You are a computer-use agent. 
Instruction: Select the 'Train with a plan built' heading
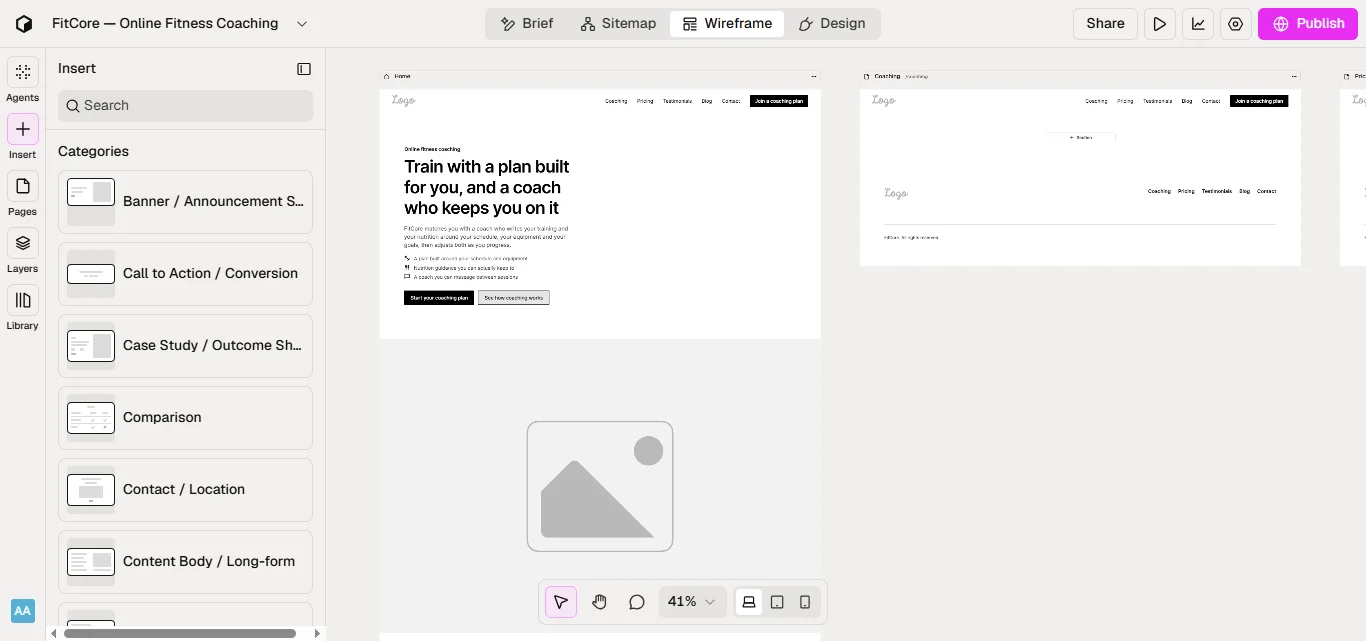tap(487, 187)
